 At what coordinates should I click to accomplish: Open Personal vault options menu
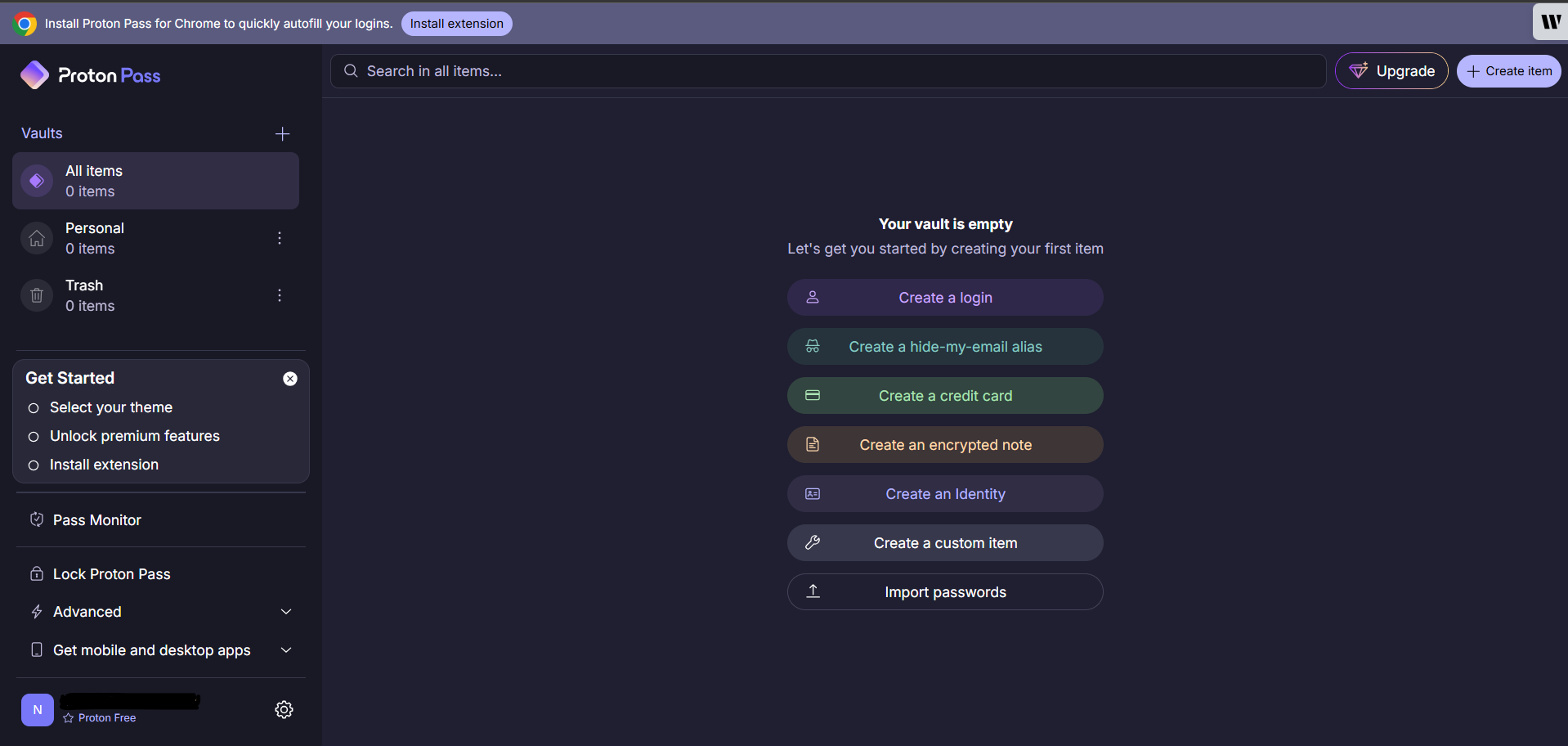click(x=280, y=238)
